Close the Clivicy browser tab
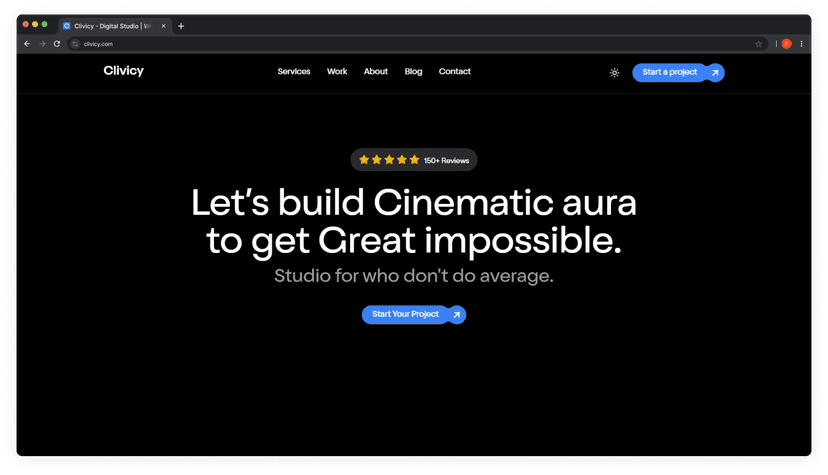Viewport: 828px width, 475px height. point(163,26)
